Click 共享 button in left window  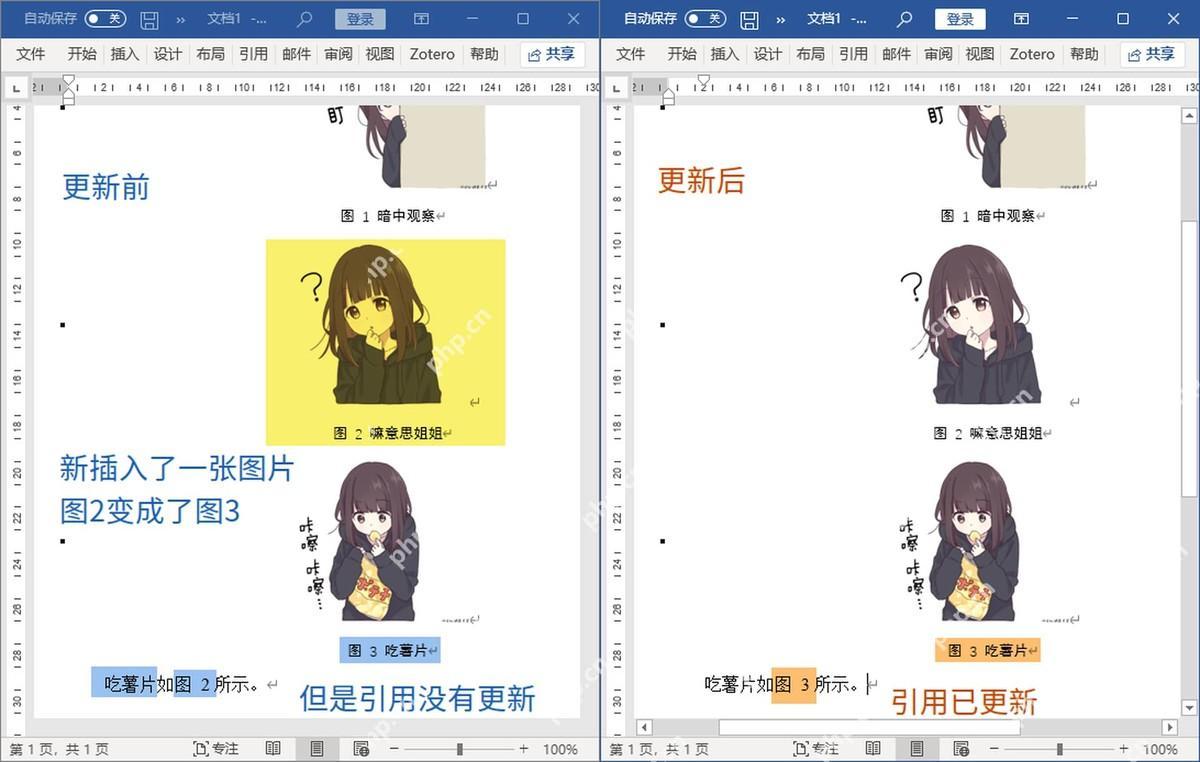point(552,54)
